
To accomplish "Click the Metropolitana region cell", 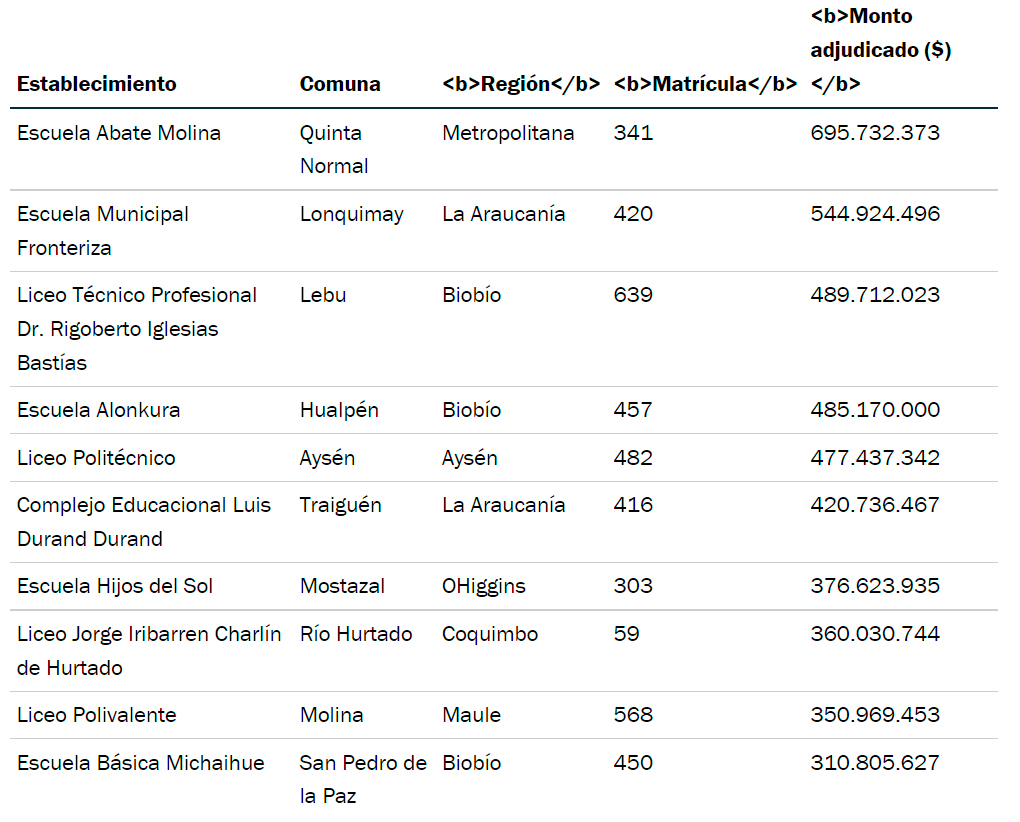I will coord(508,133).
